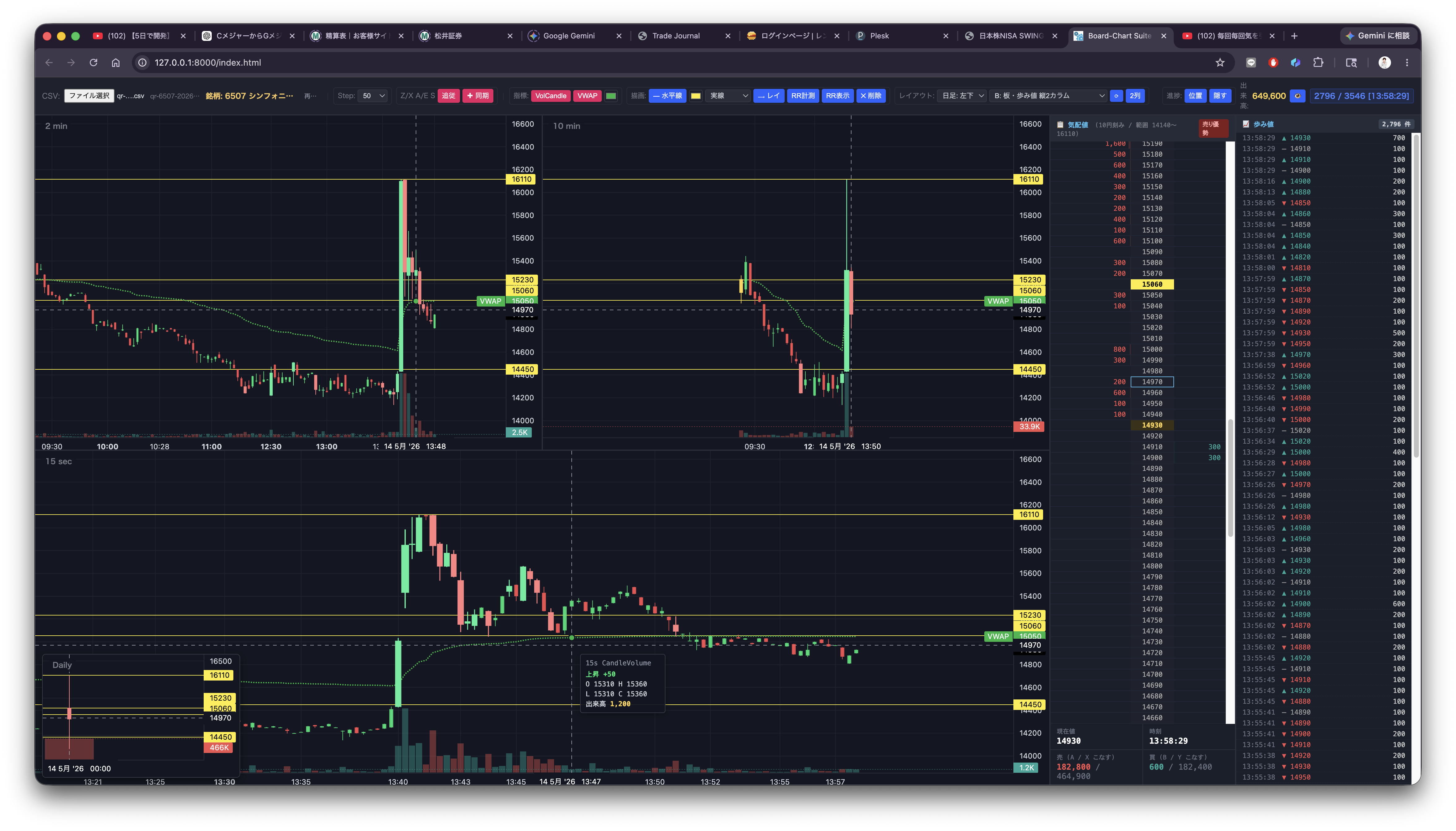Click the 16110 price label on 10 min chart
The height and width of the screenshot is (831, 1456).
(x=1029, y=179)
